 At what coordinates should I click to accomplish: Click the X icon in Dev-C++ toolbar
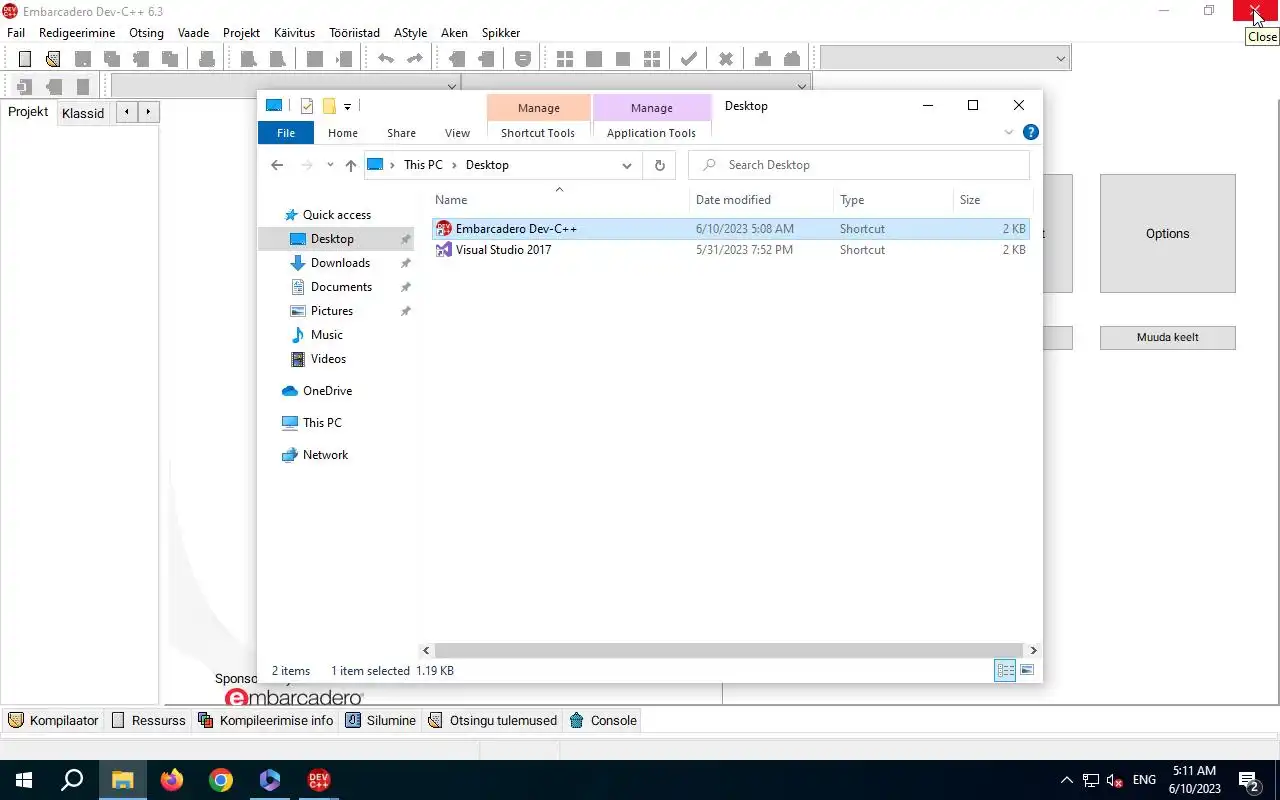[x=726, y=59]
